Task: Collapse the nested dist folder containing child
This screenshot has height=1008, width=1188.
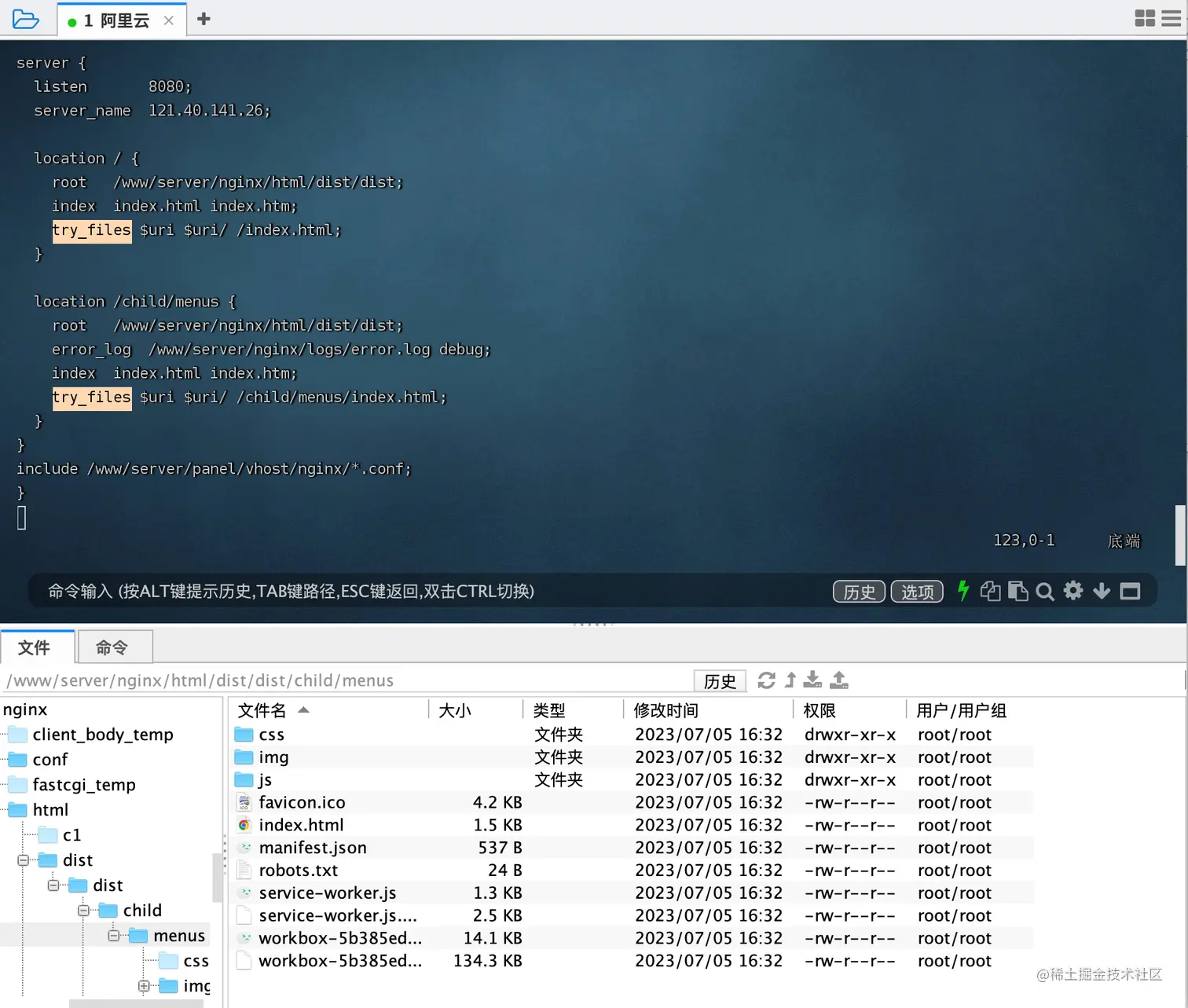Action: pyautogui.click(x=53, y=885)
